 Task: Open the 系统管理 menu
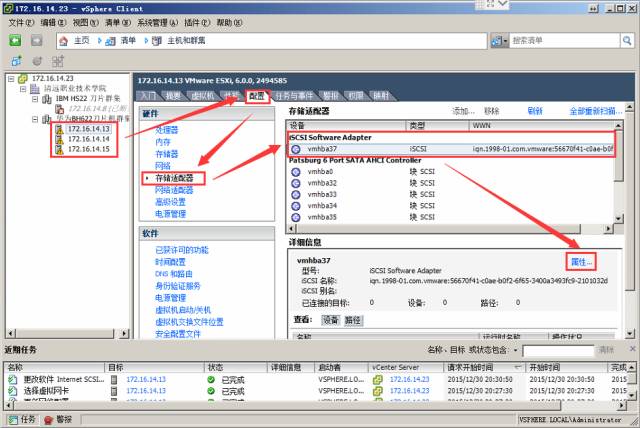[x=158, y=22]
